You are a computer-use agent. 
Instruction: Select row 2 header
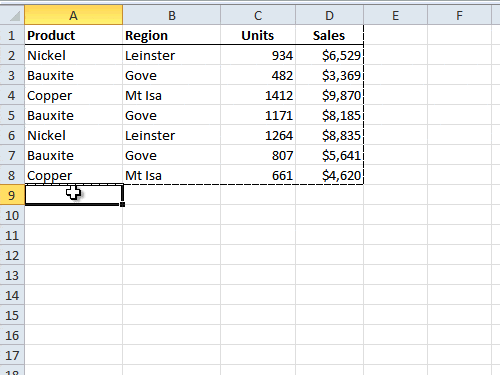(12, 55)
